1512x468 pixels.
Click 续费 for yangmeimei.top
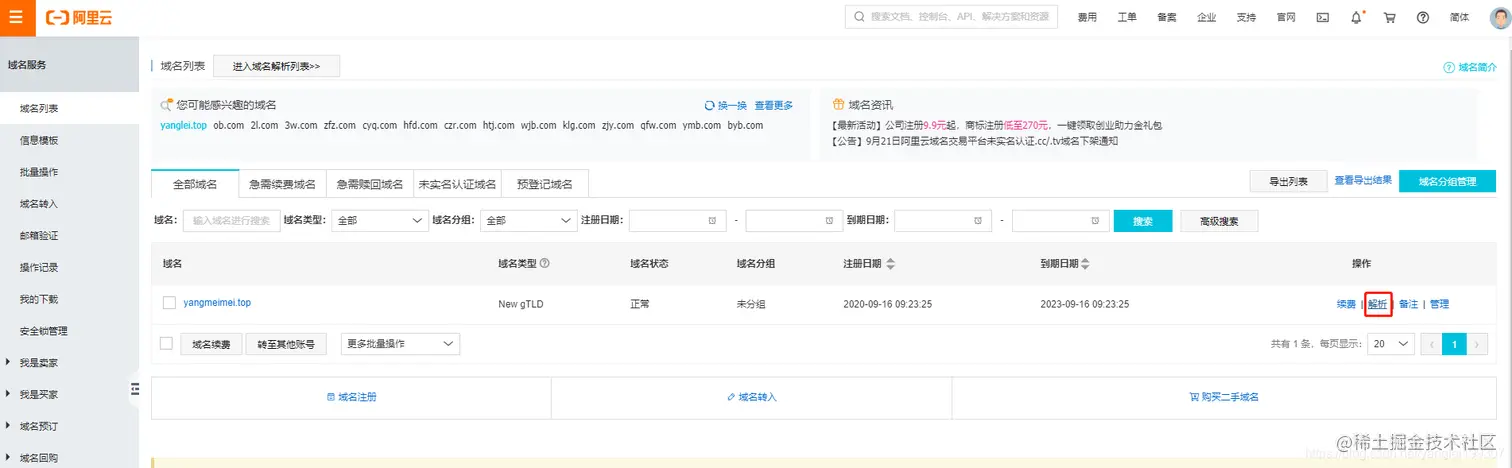[1346, 304]
